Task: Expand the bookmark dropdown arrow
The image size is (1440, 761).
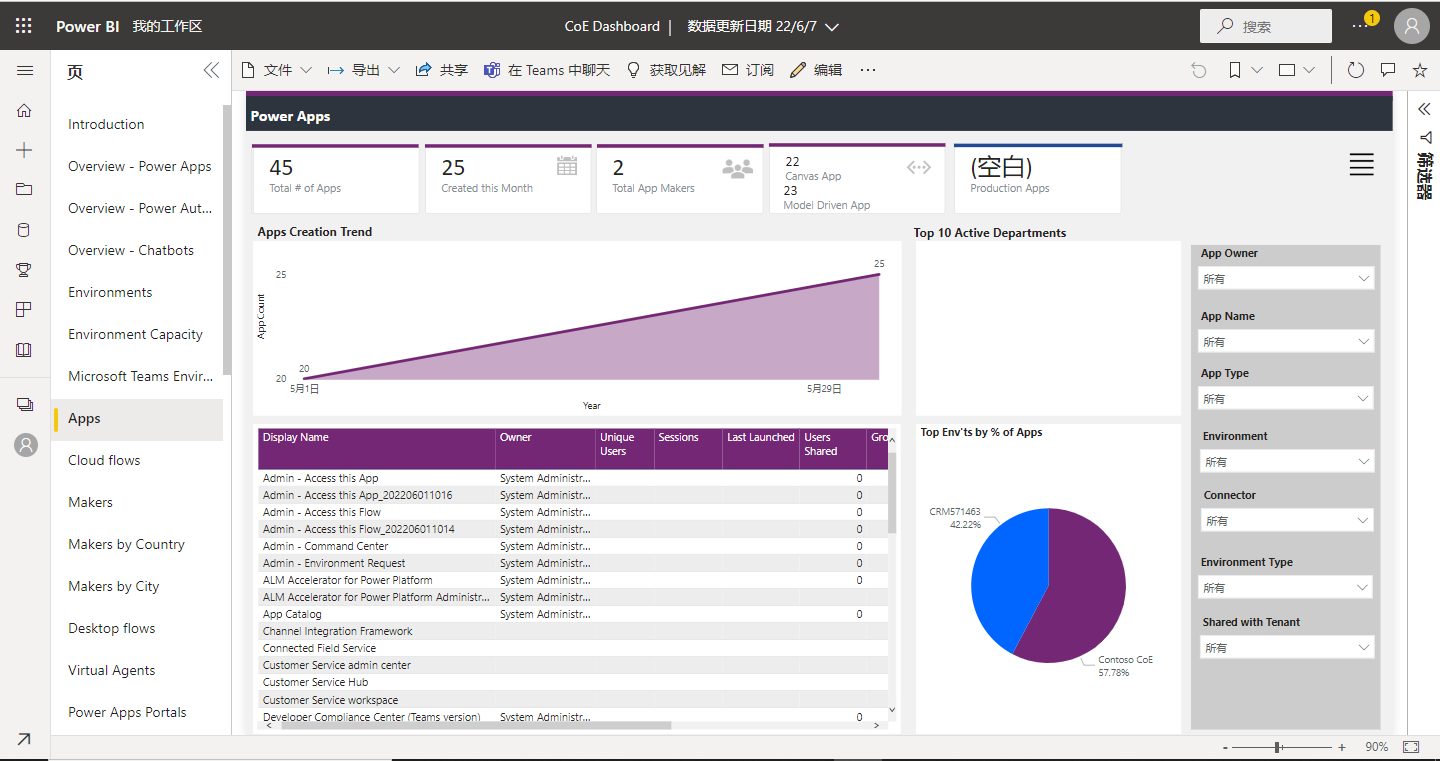Action: point(1257,70)
